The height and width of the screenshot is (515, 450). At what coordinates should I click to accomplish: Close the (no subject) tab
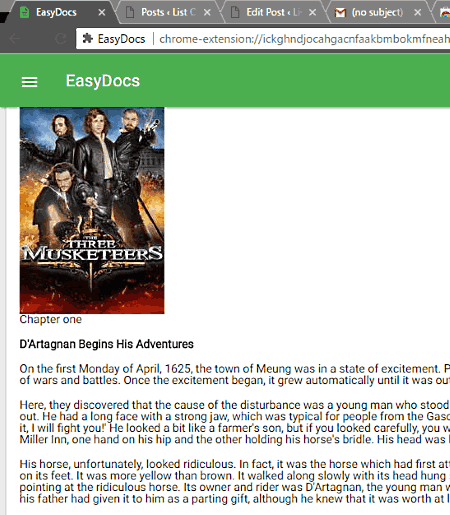click(x=418, y=13)
